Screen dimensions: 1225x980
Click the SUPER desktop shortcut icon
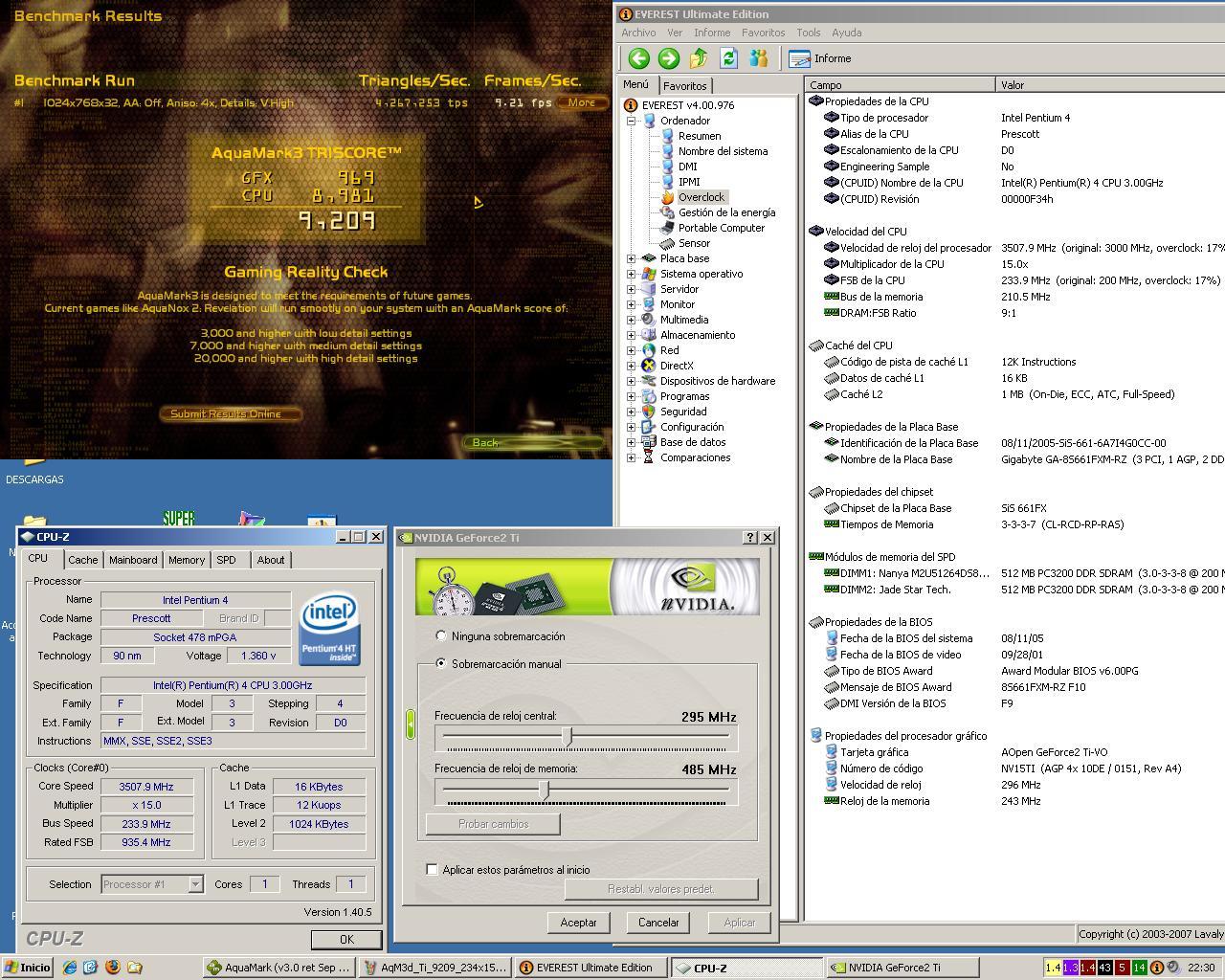pos(178,518)
